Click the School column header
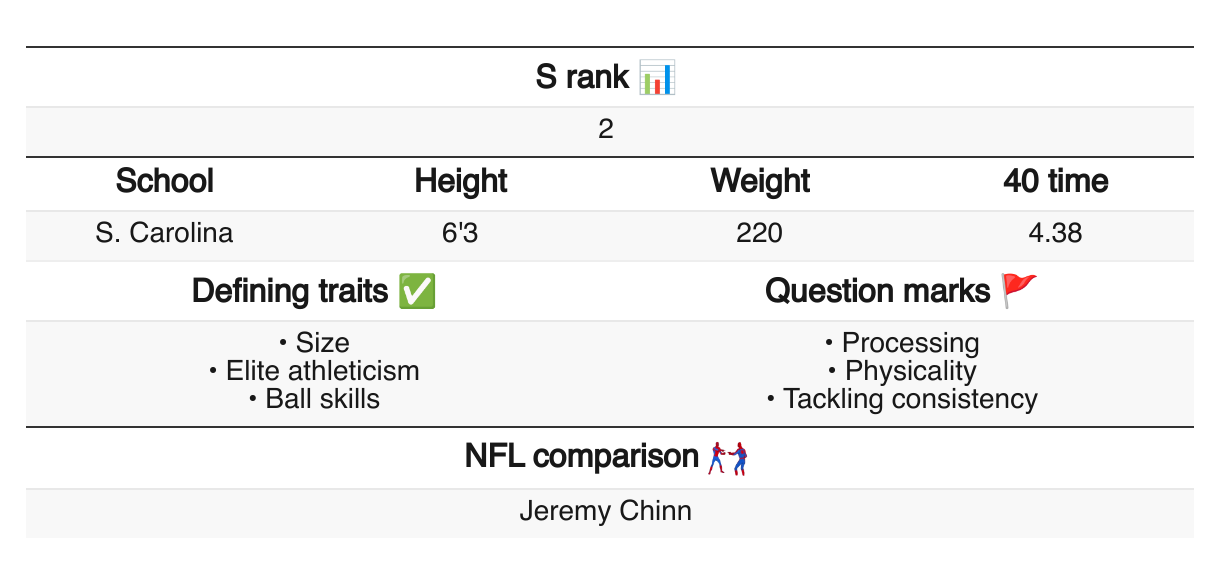 click(165, 181)
